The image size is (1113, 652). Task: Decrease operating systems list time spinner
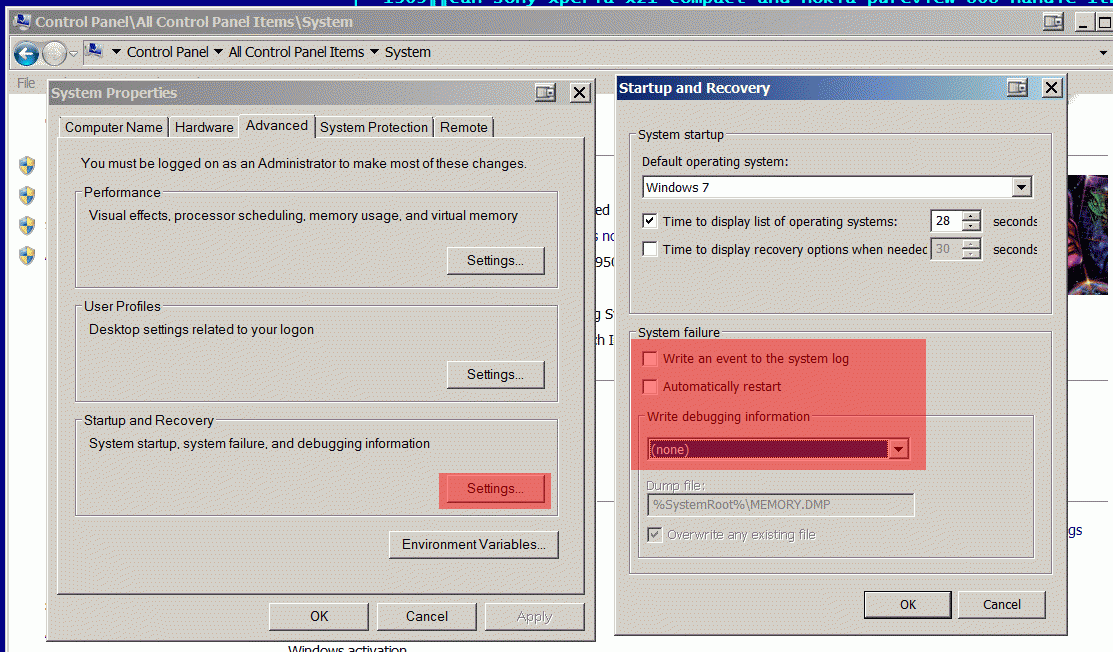971,226
